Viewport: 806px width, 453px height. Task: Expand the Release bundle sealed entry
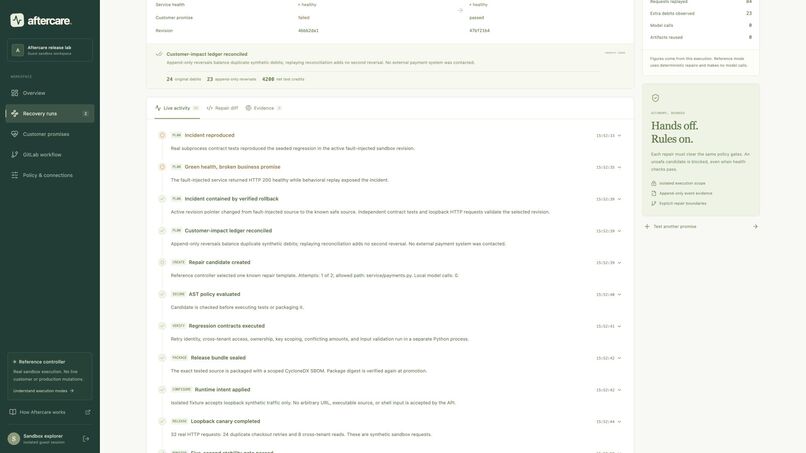[x=619, y=358]
